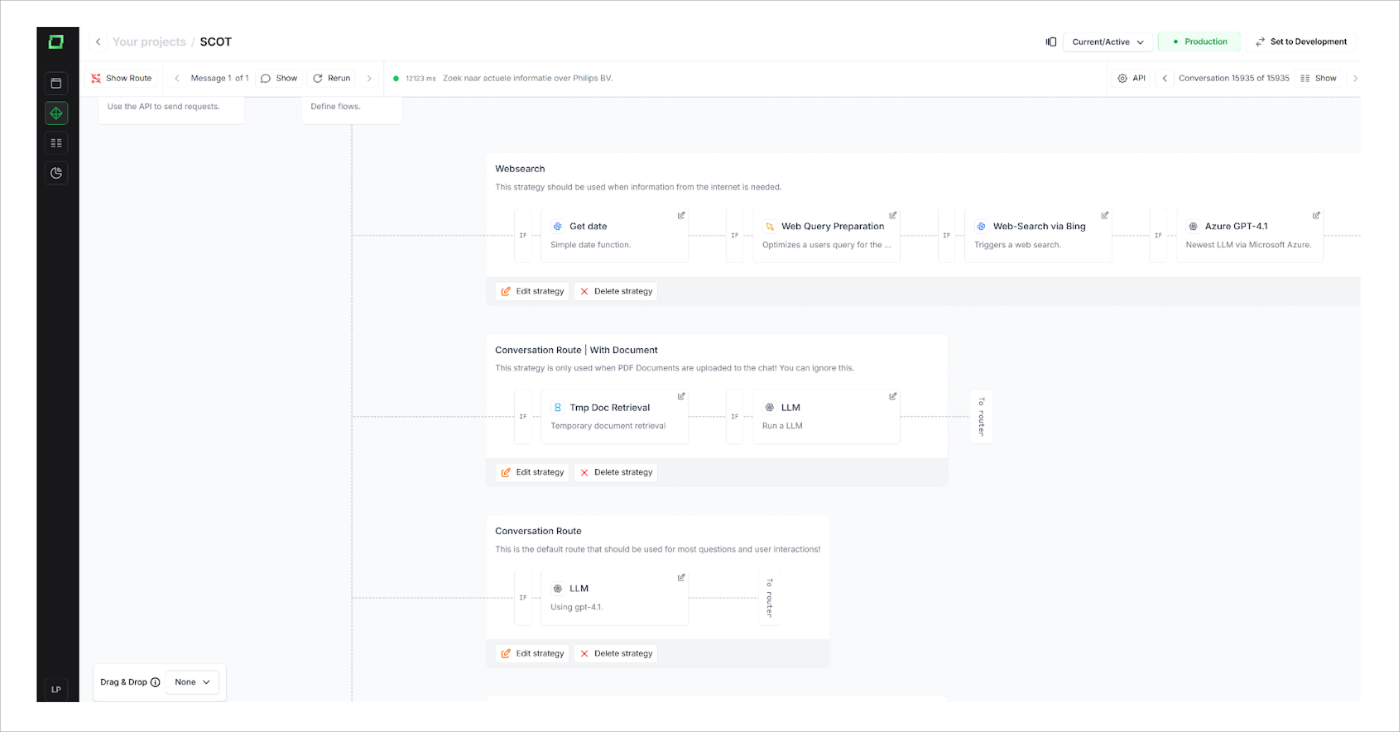Show the message panel
This screenshot has width=1400, height=732.
(x=279, y=78)
